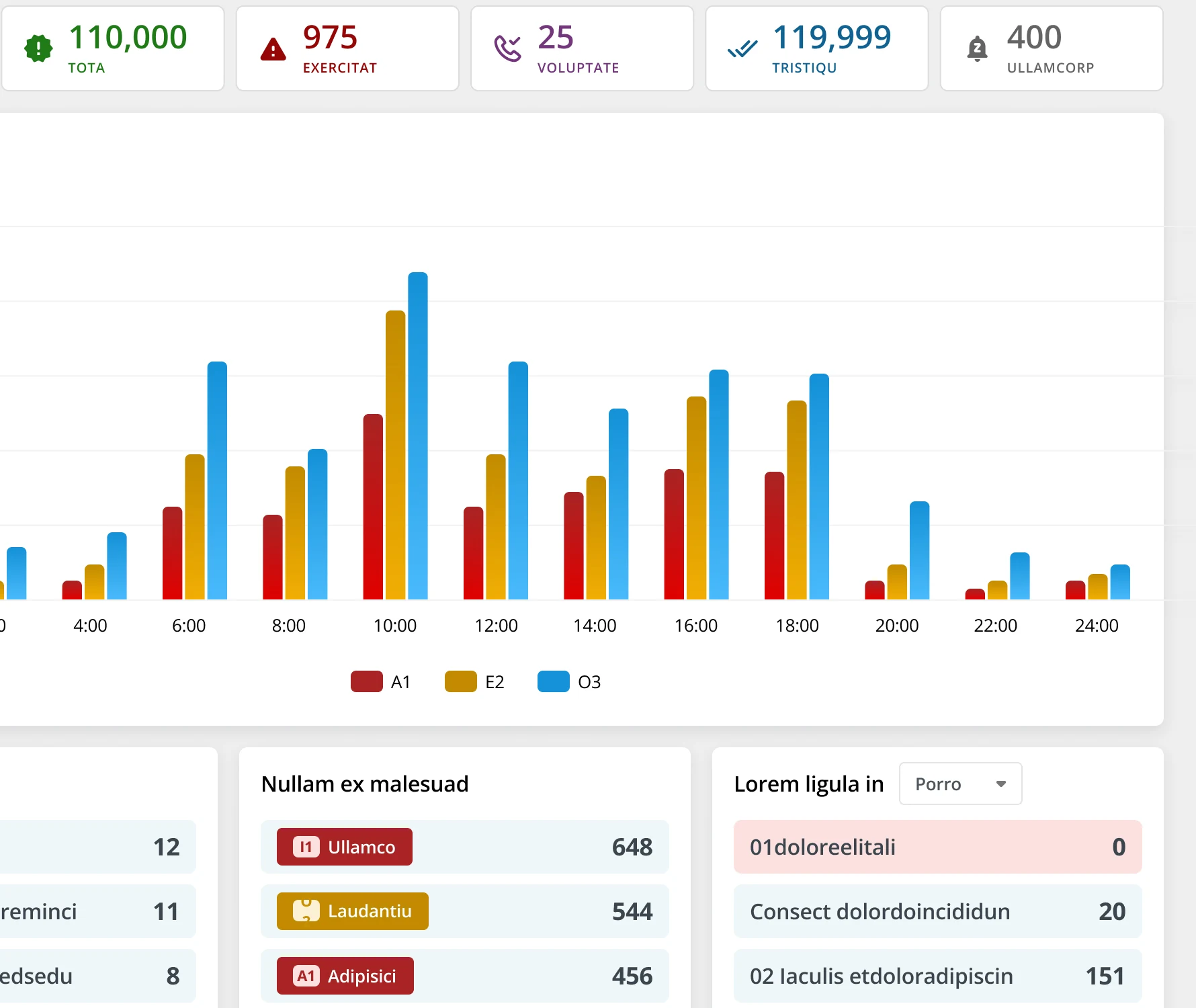Screen dimensions: 1196x1008
Task: Click the snoozed bell icon on ULLAMCORP card
Action: click(x=977, y=48)
